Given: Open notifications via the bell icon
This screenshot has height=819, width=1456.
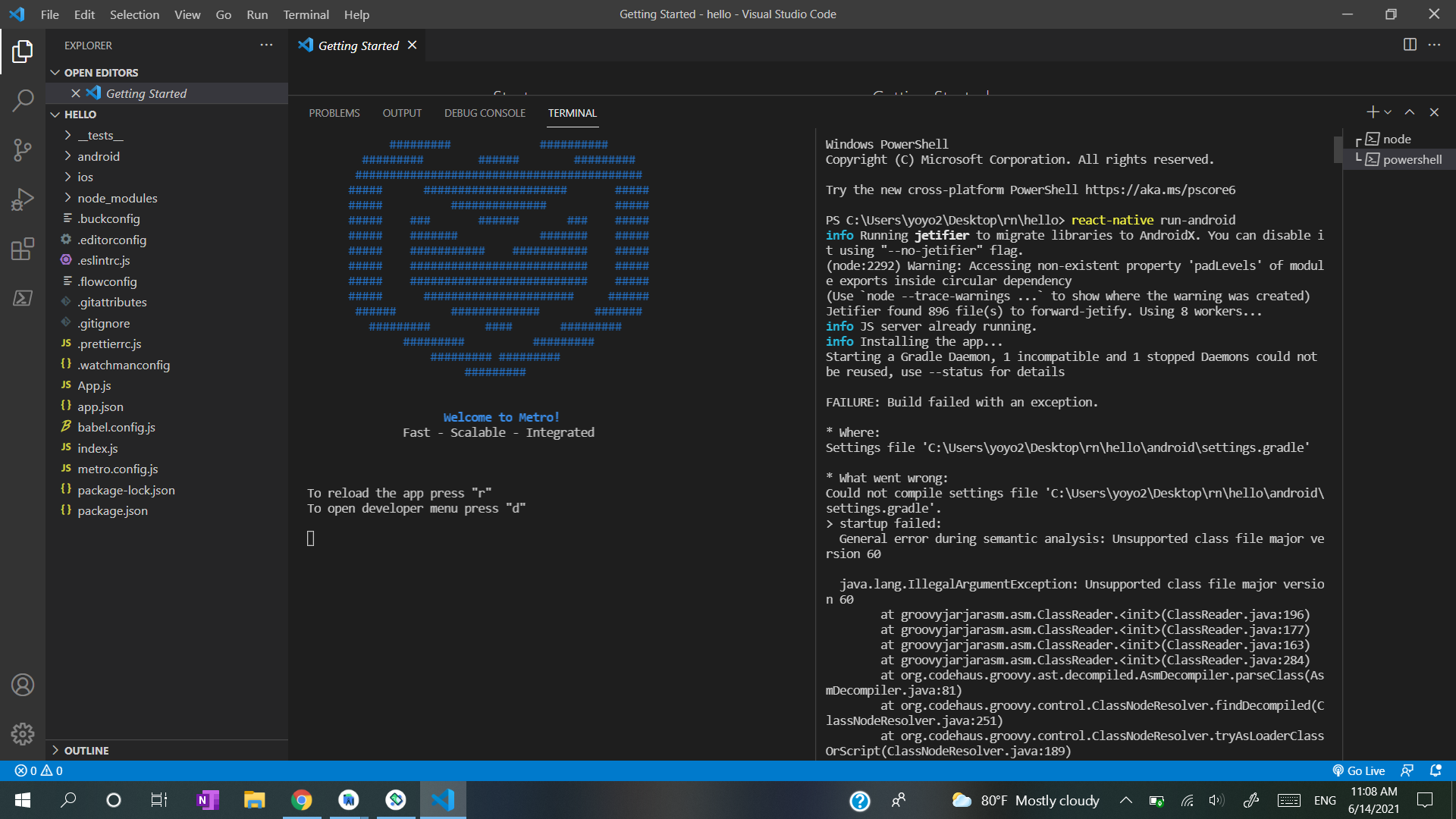Looking at the screenshot, I should click(x=1436, y=770).
